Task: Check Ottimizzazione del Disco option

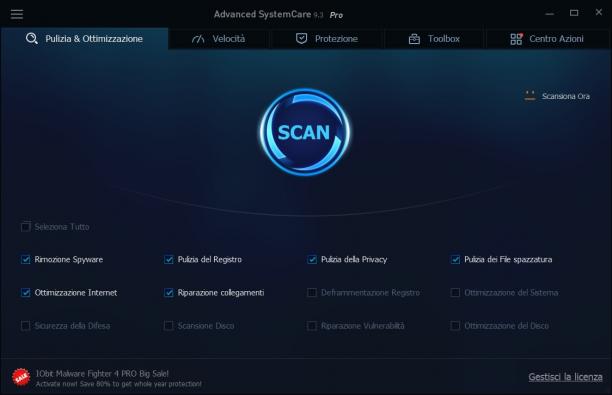Action: click(x=455, y=326)
